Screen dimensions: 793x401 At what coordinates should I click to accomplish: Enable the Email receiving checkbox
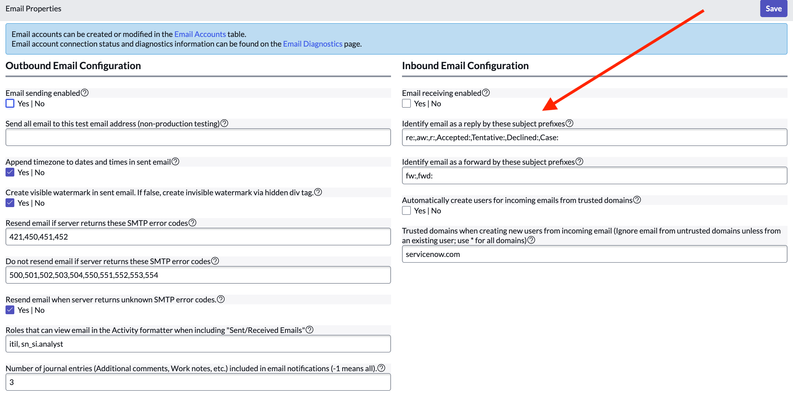pyautogui.click(x=406, y=104)
